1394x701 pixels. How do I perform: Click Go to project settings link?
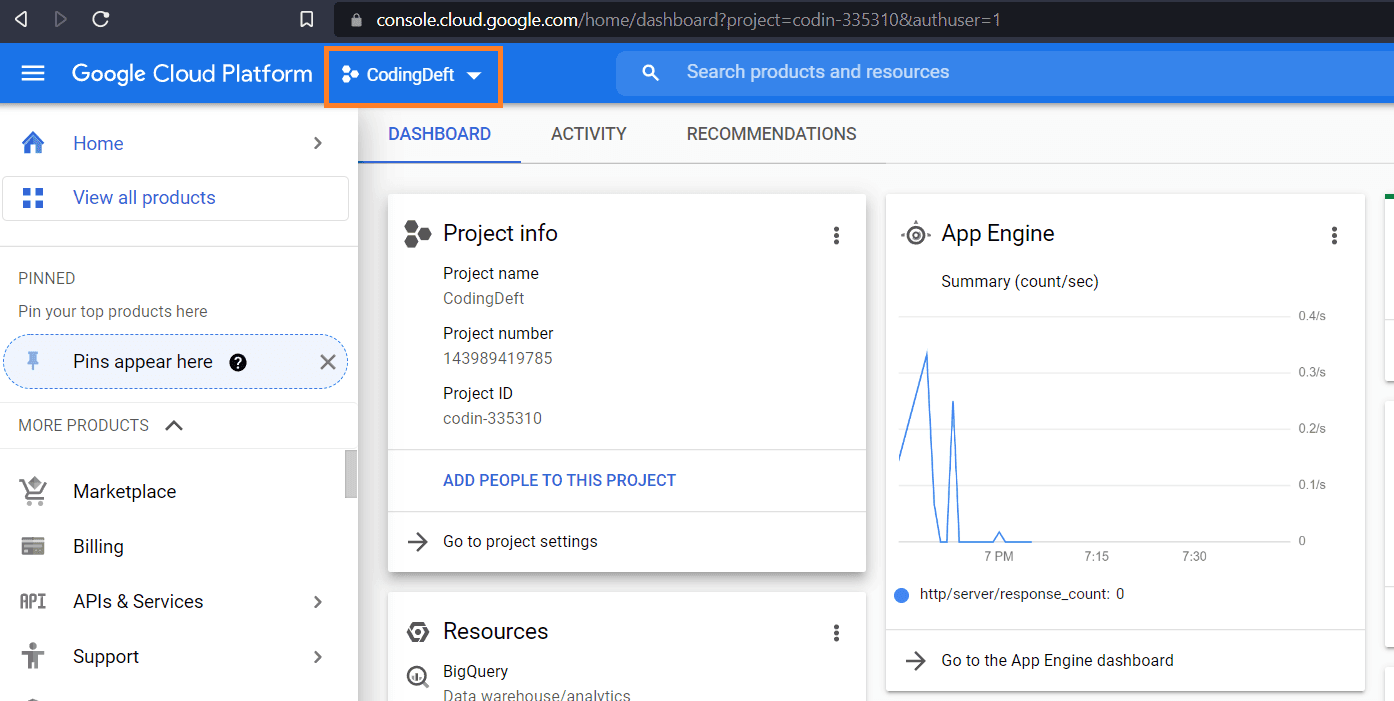[520, 541]
